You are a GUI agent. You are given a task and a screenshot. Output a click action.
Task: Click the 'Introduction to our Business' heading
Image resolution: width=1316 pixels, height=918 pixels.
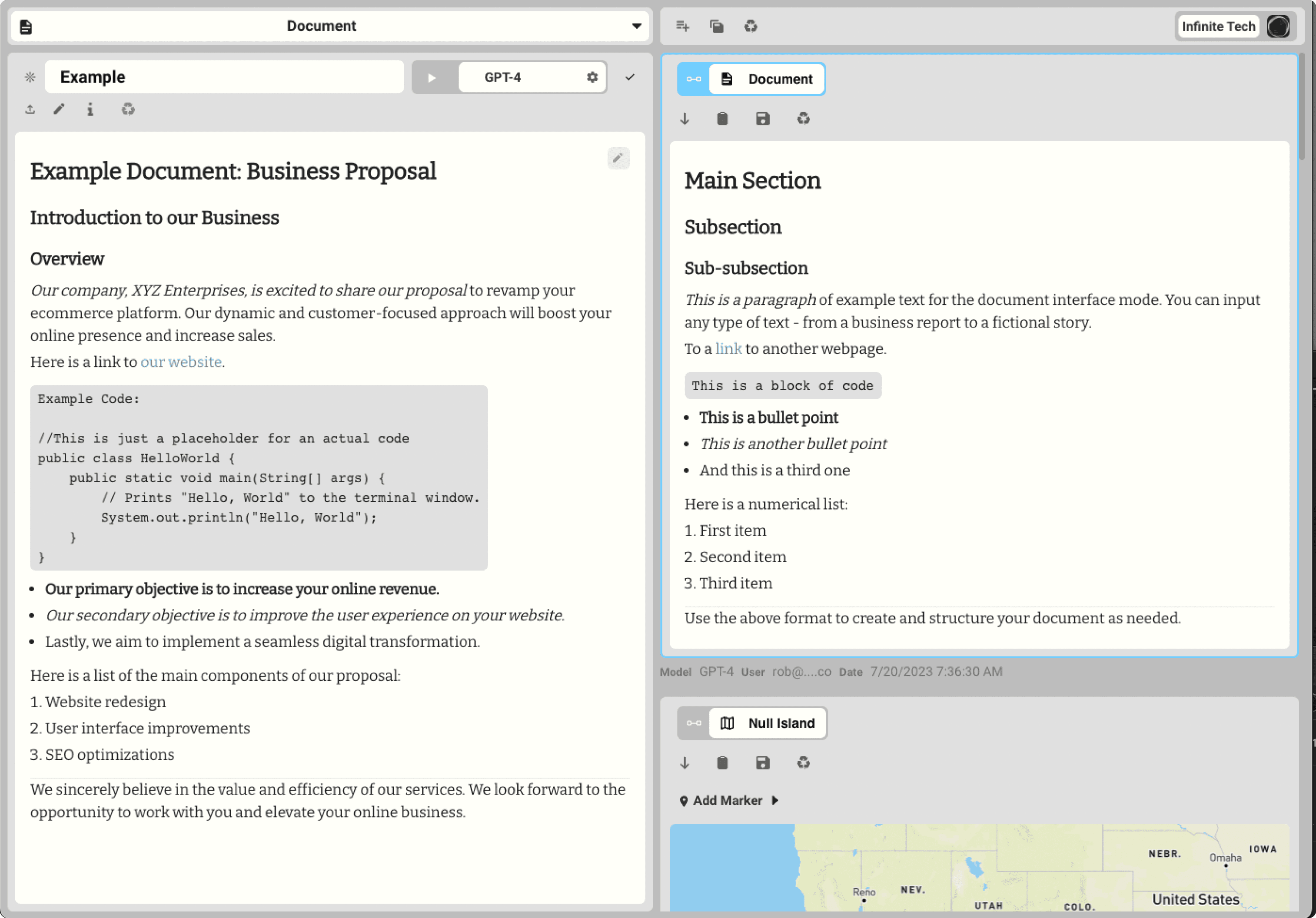point(155,218)
